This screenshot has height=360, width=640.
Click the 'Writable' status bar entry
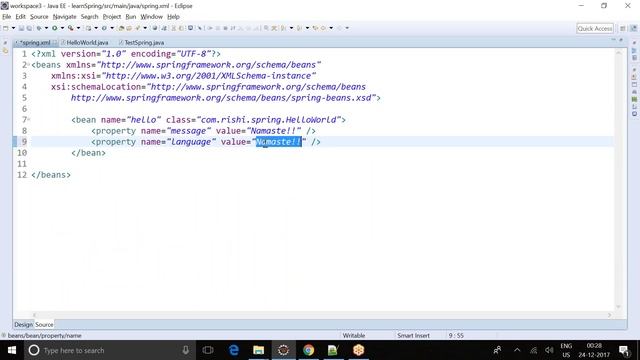click(353, 336)
